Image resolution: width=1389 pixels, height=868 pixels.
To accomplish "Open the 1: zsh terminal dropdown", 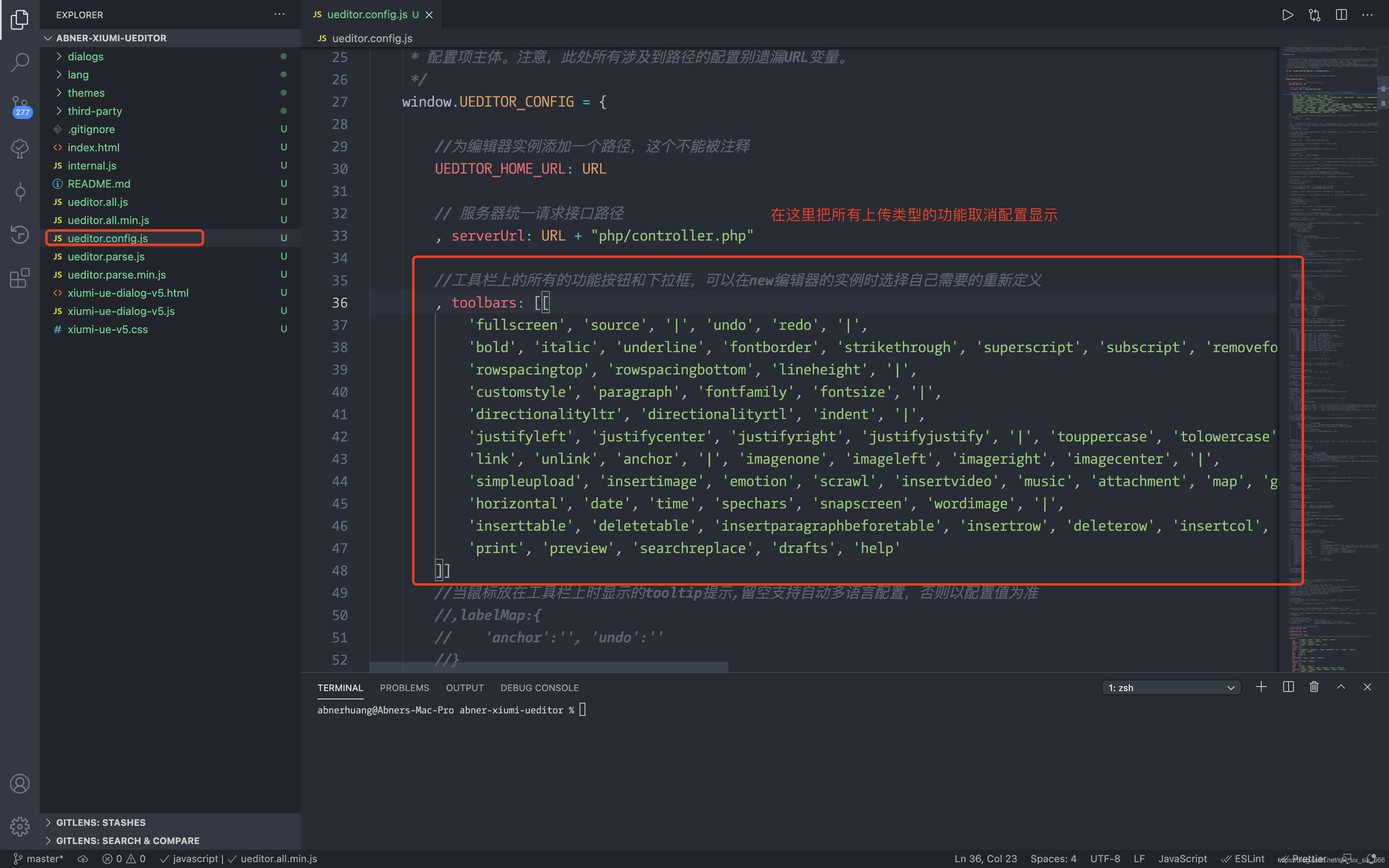I will pyautogui.click(x=1171, y=688).
